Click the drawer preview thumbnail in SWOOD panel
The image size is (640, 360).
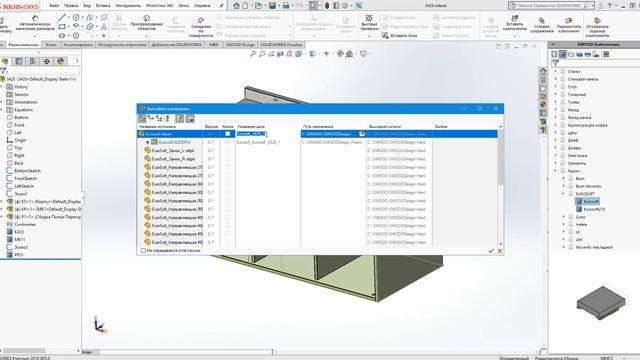pyautogui.click(x=601, y=302)
